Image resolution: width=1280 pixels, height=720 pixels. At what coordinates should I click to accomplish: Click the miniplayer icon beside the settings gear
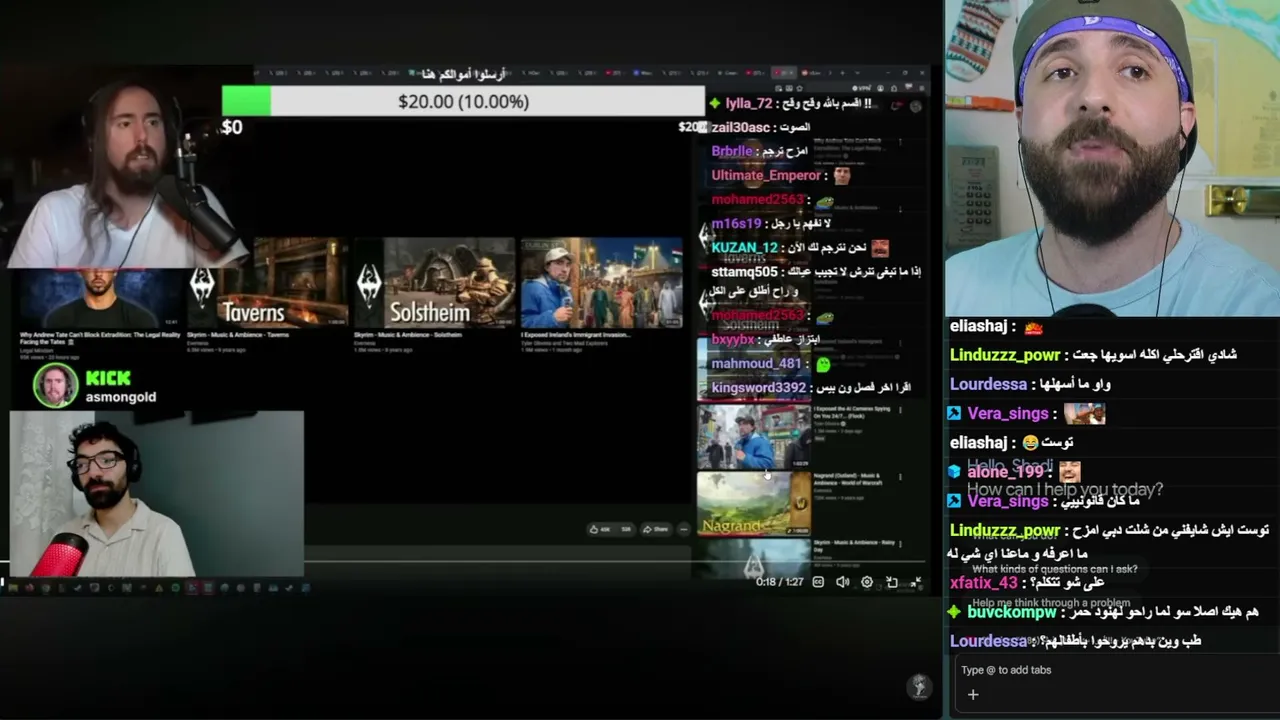pyautogui.click(x=892, y=582)
